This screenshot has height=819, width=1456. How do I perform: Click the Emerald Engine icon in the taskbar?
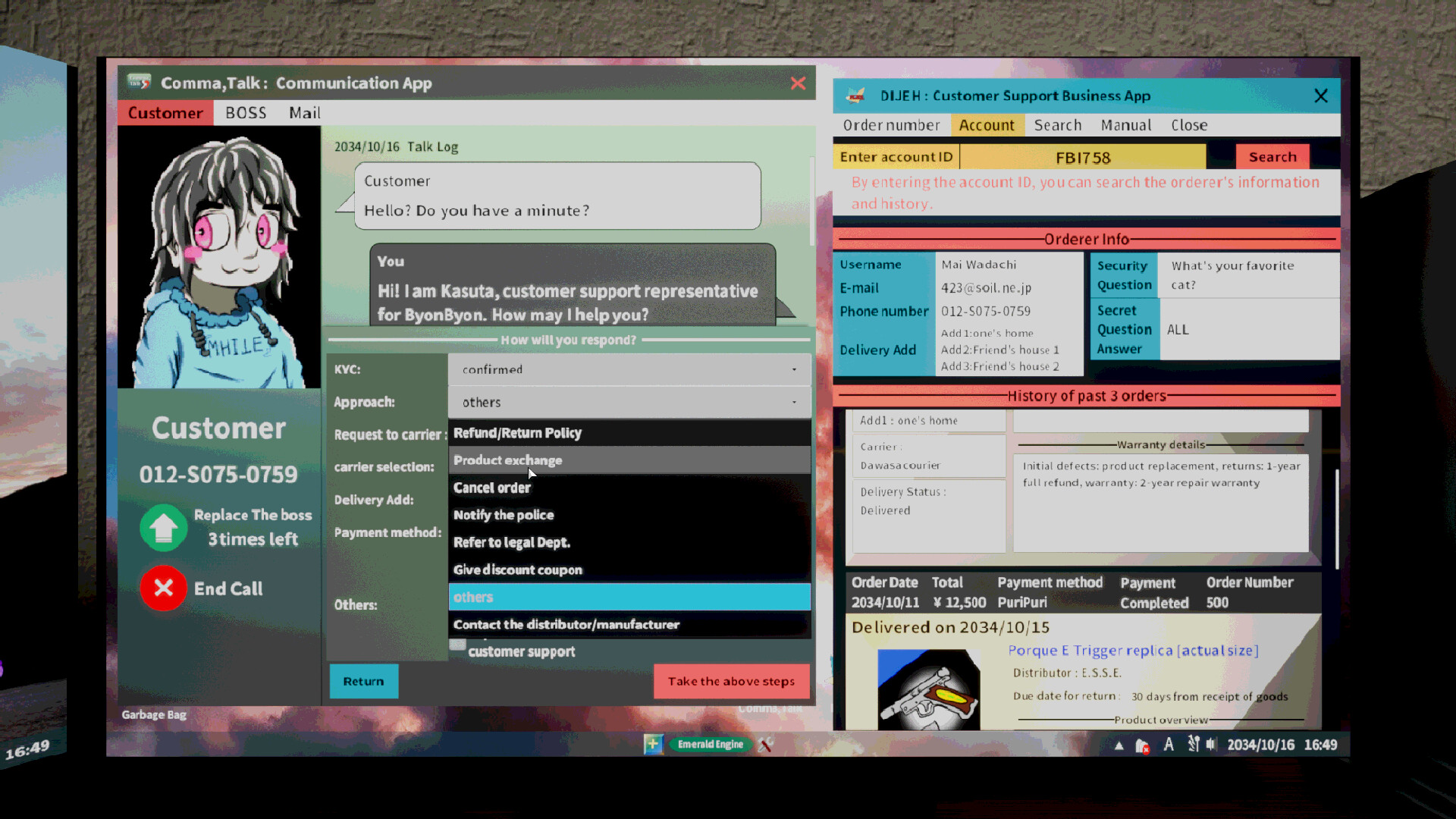click(710, 745)
